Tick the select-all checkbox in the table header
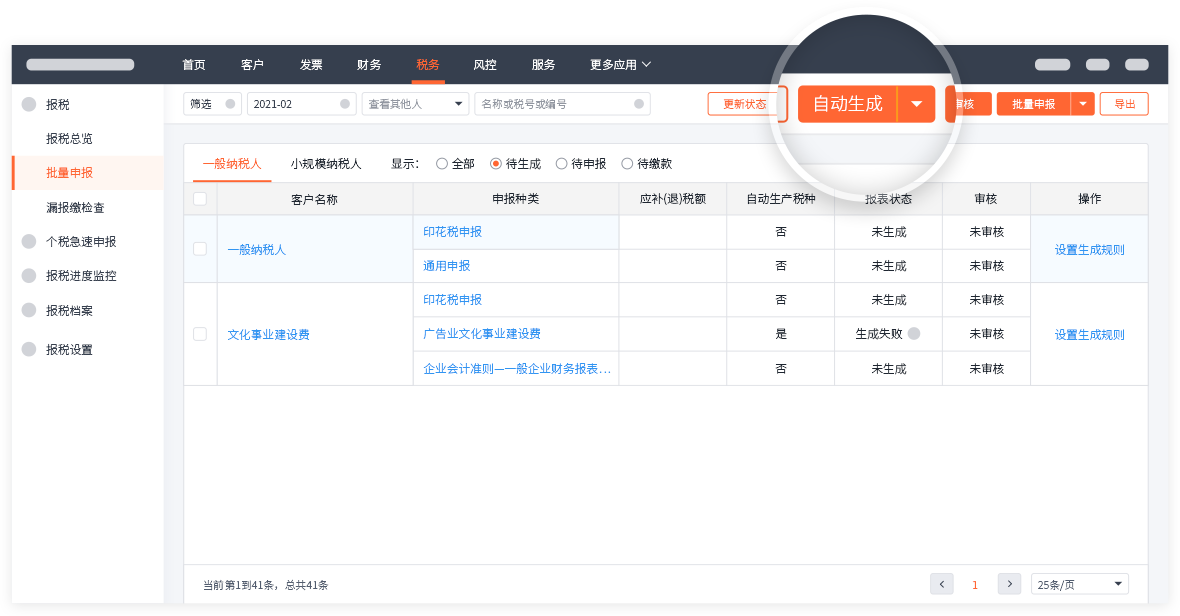The width and height of the screenshot is (1180, 616). [x=200, y=199]
